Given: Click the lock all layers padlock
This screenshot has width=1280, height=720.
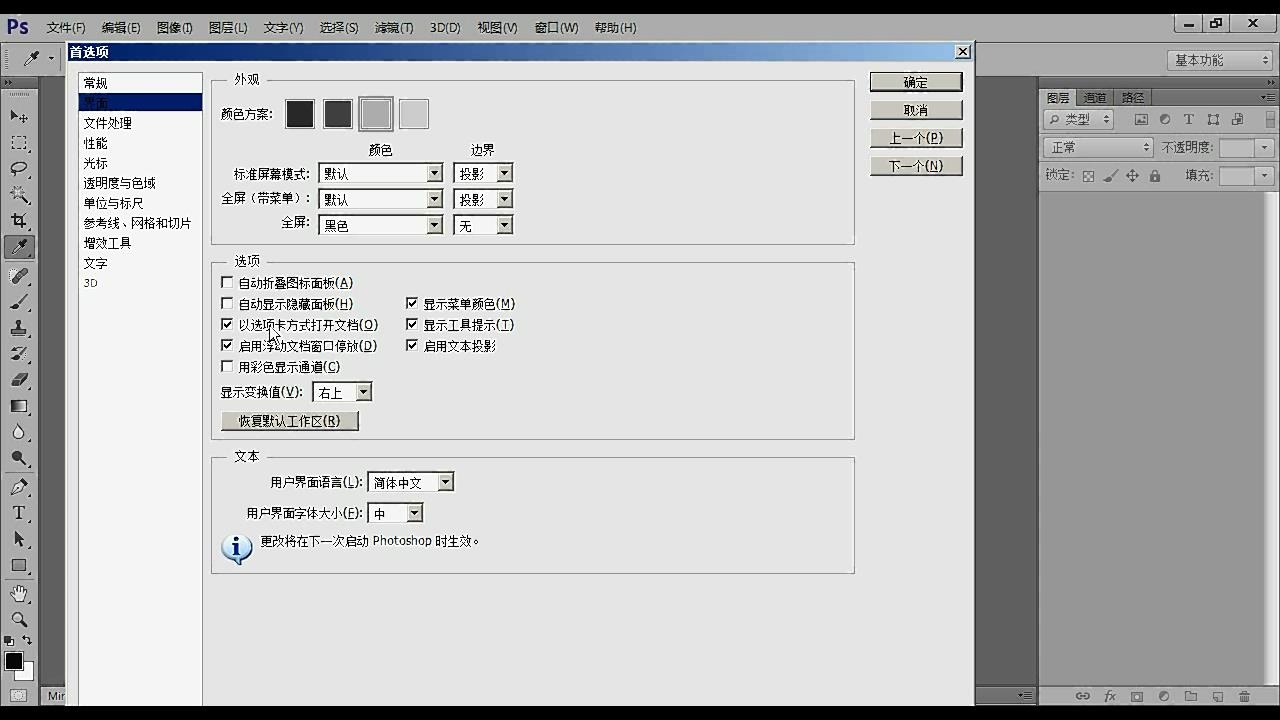Looking at the screenshot, I should 1155,176.
